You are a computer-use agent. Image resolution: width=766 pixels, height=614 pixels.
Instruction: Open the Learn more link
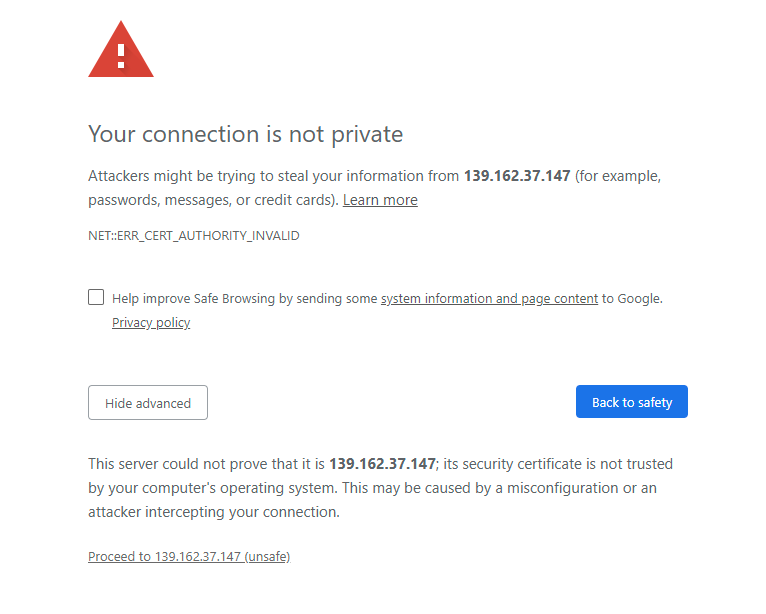[380, 200]
